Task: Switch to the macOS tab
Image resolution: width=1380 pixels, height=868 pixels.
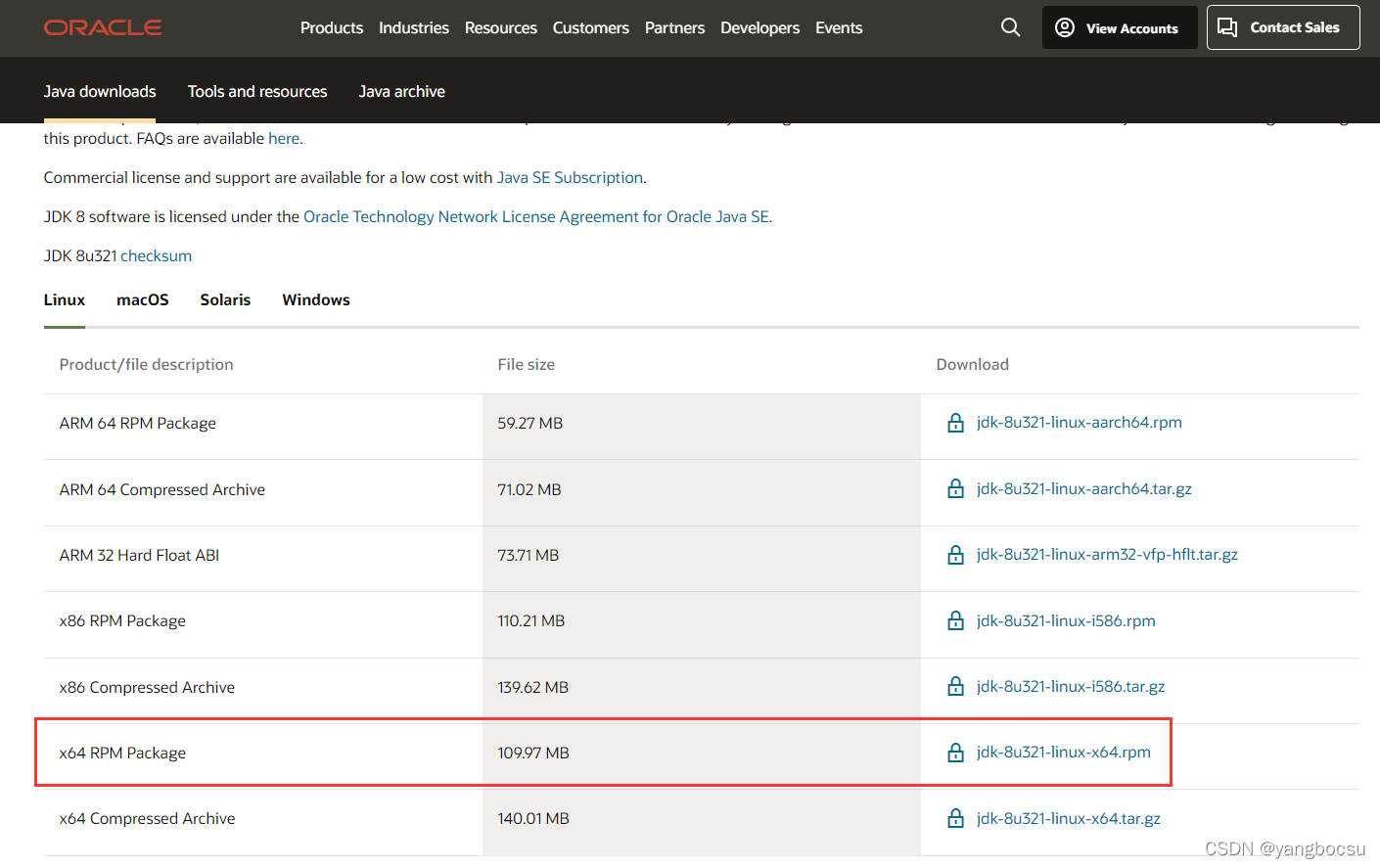Action: click(143, 299)
